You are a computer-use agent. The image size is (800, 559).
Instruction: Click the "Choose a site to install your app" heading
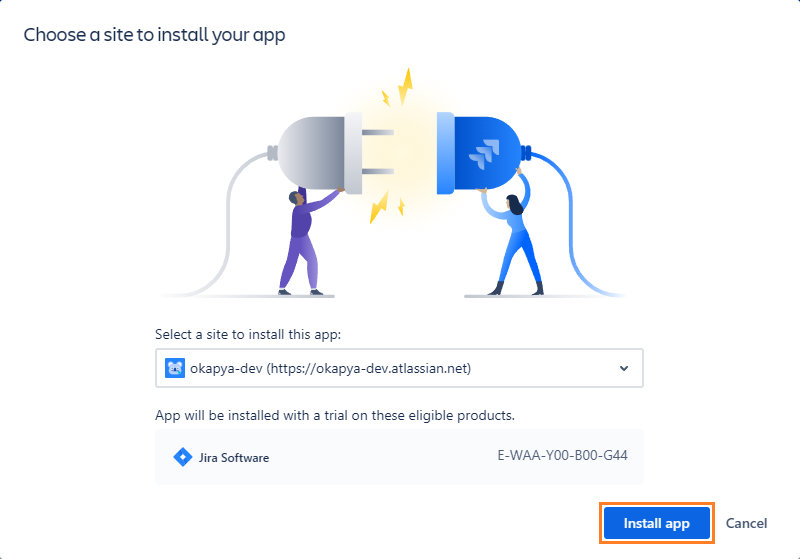154,35
